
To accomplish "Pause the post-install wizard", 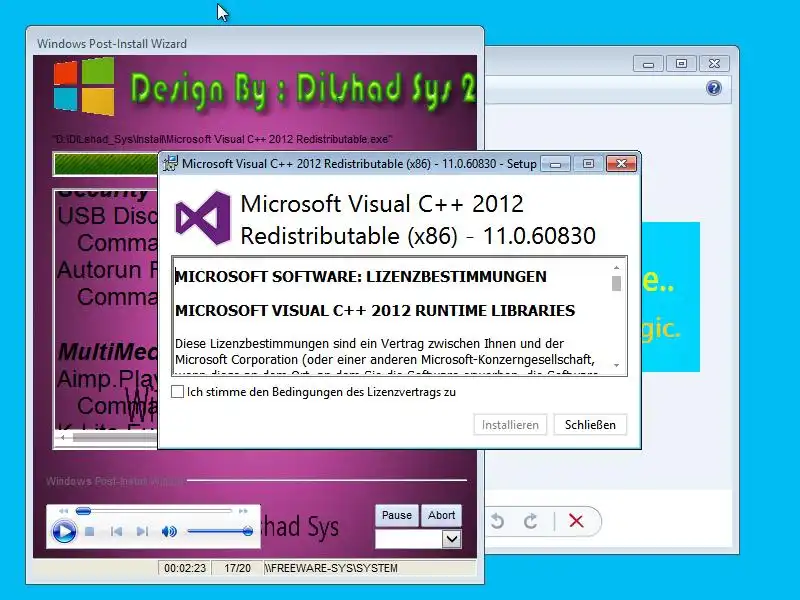I will click(x=397, y=515).
